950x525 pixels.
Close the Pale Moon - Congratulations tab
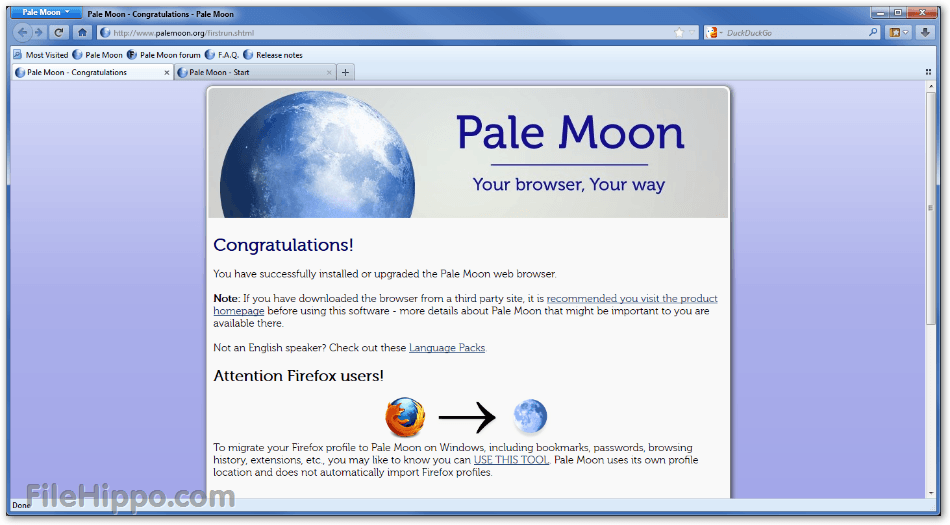167,72
